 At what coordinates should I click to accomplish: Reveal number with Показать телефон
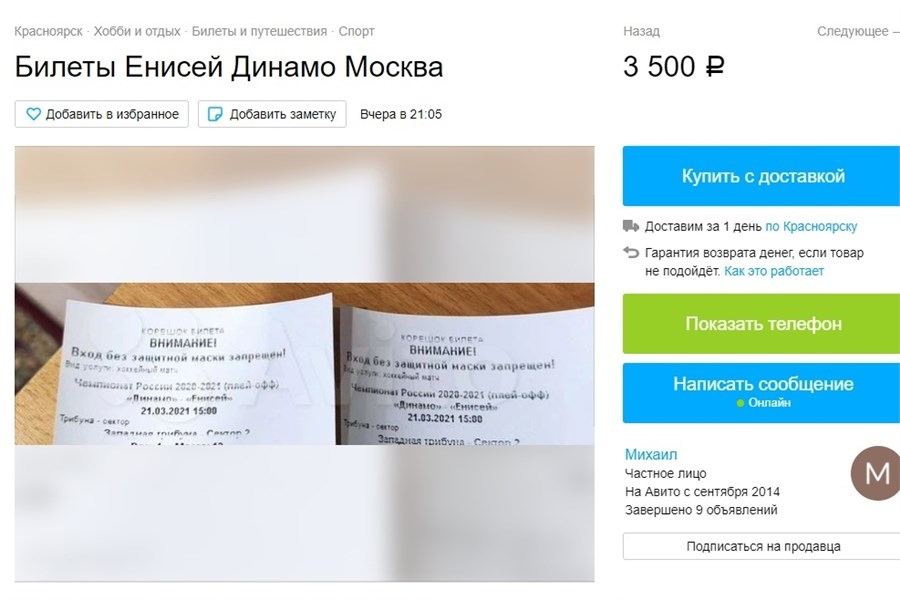pos(761,324)
